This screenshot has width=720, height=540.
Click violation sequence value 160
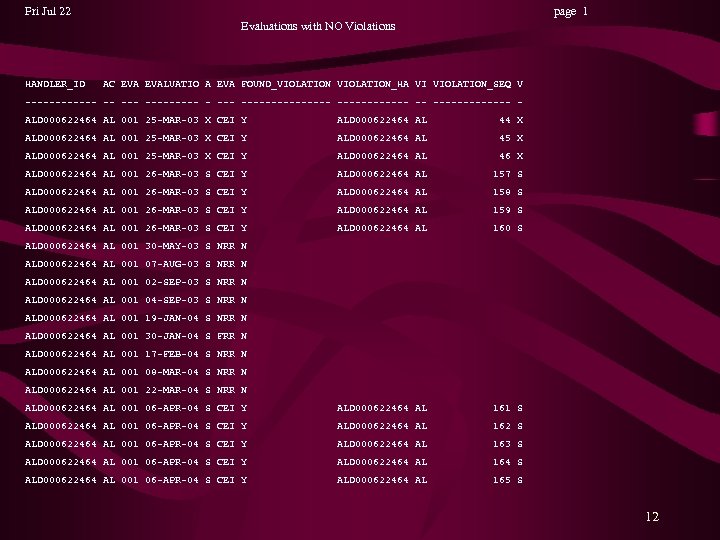pyautogui.click(x=501, y=228)
